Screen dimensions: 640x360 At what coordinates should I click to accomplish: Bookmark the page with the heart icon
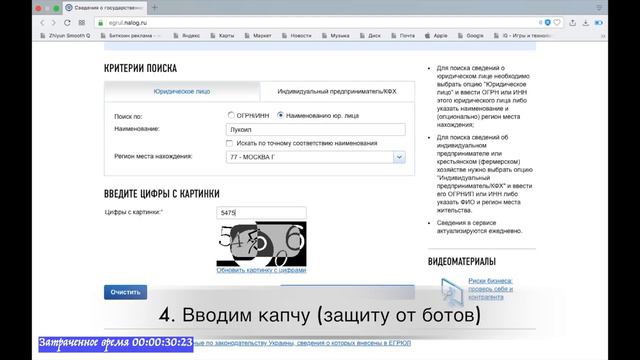557,23
